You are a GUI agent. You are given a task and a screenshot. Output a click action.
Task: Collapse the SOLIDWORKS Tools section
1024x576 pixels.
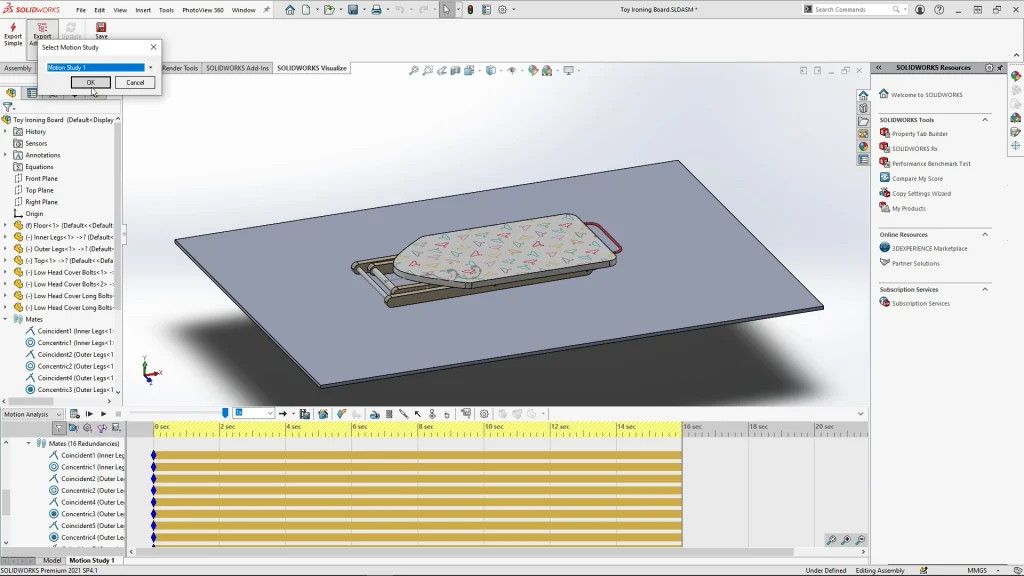tap(984, 120)
